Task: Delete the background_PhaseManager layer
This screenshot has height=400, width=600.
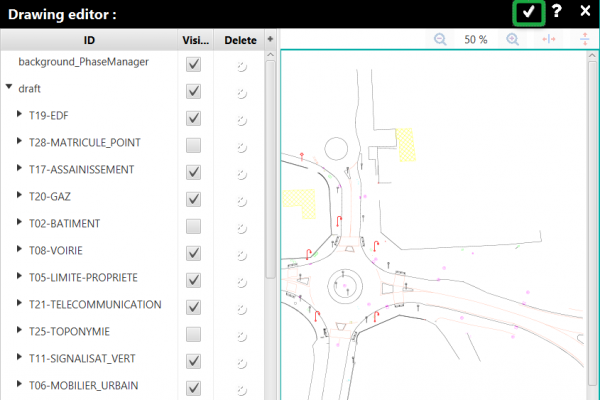Action: pyautogui.click(x=241, y=67)
